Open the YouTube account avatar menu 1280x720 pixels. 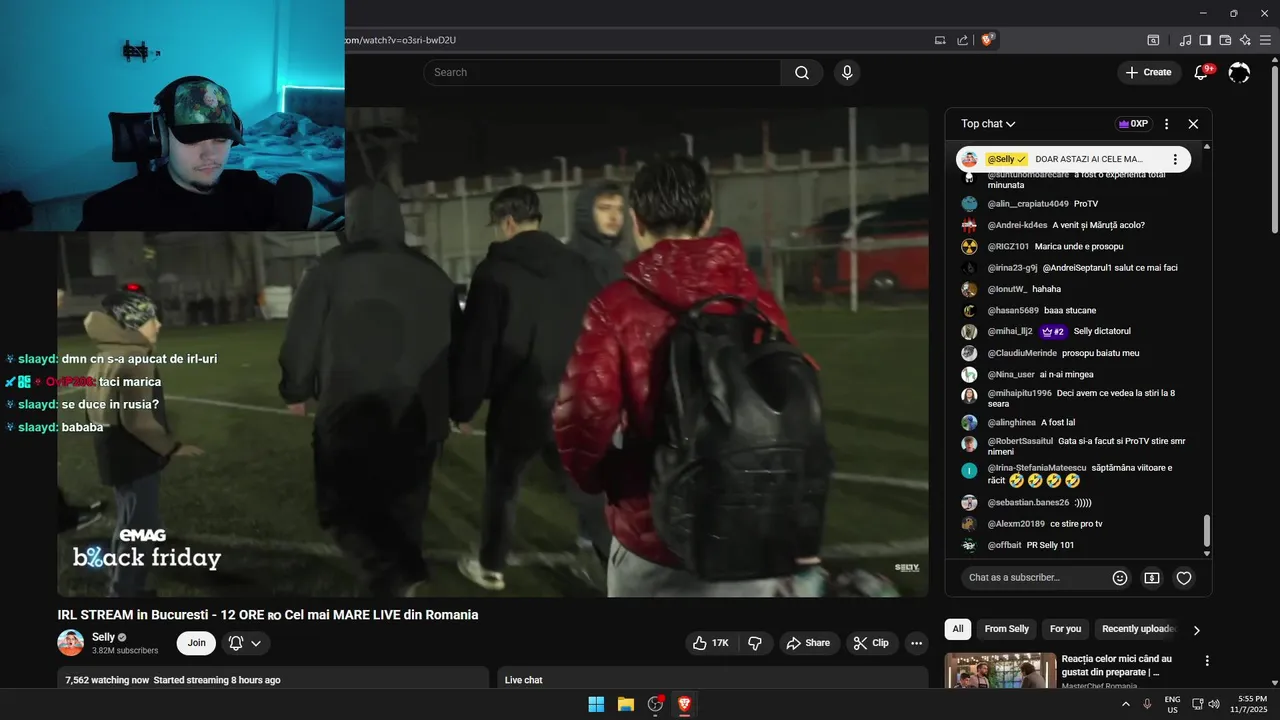[1239, 72]
